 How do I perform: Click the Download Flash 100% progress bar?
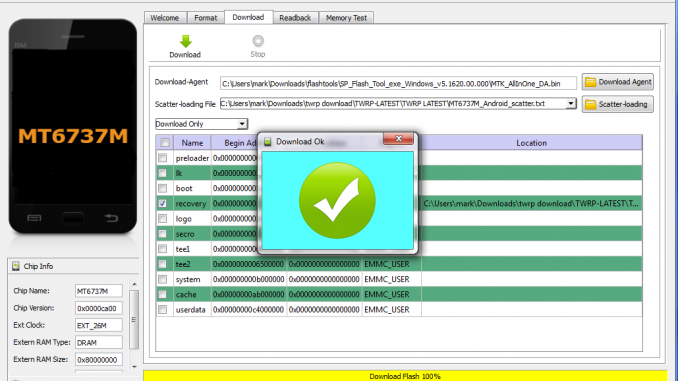(405, 376)
